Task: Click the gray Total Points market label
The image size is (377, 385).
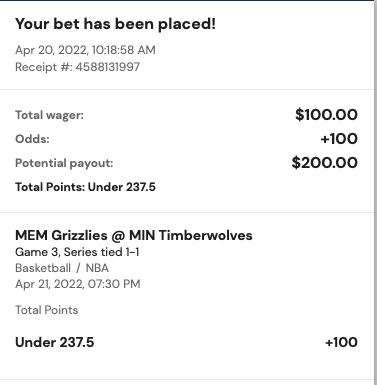Action: (x=47, y=310)
